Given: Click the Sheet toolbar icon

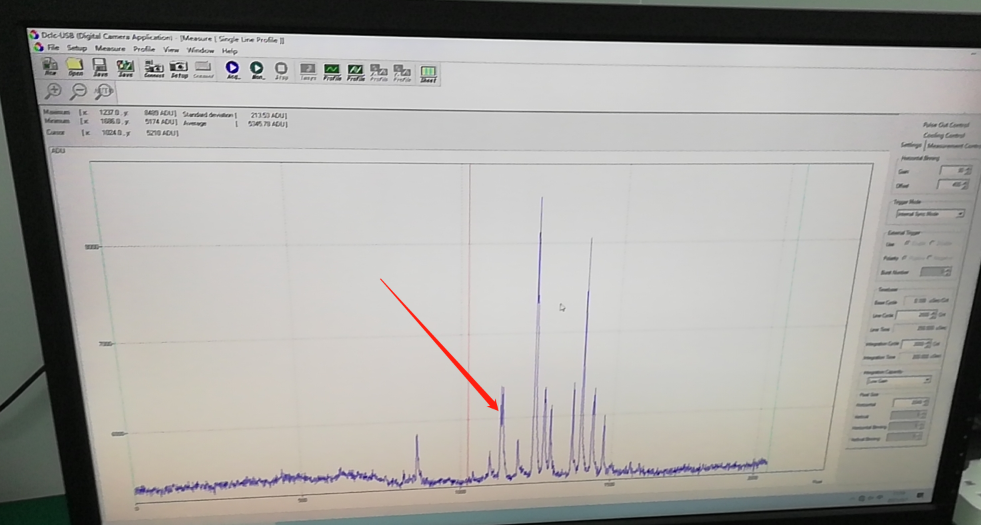Looking at the screenshot, I should [428, 73].
